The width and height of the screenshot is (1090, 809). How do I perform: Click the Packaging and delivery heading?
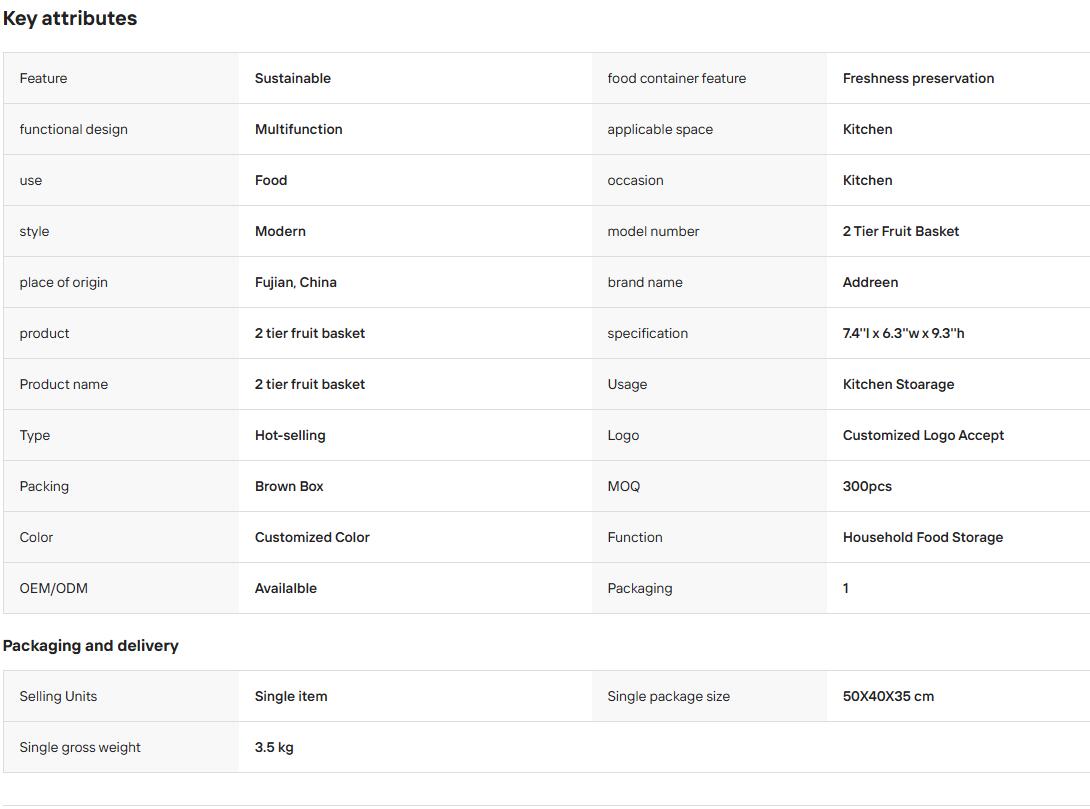tap(90, 646)
